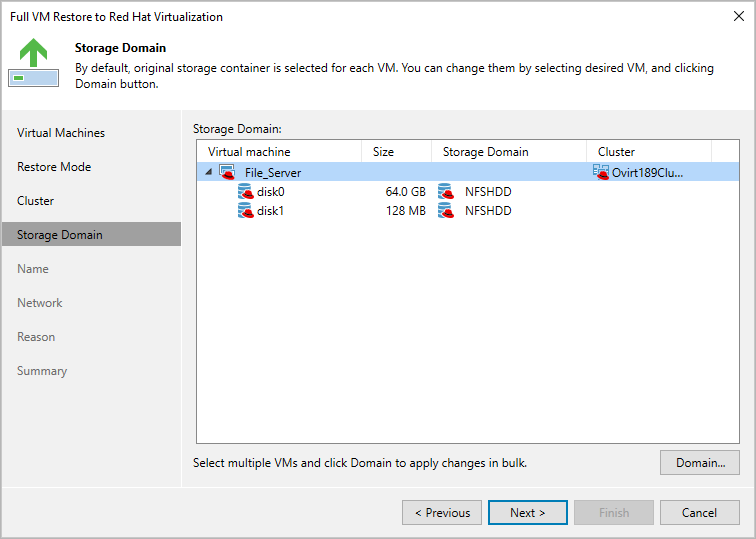Click the 64.0 GB size value
The image size is (756, 539).
(405, 191)
